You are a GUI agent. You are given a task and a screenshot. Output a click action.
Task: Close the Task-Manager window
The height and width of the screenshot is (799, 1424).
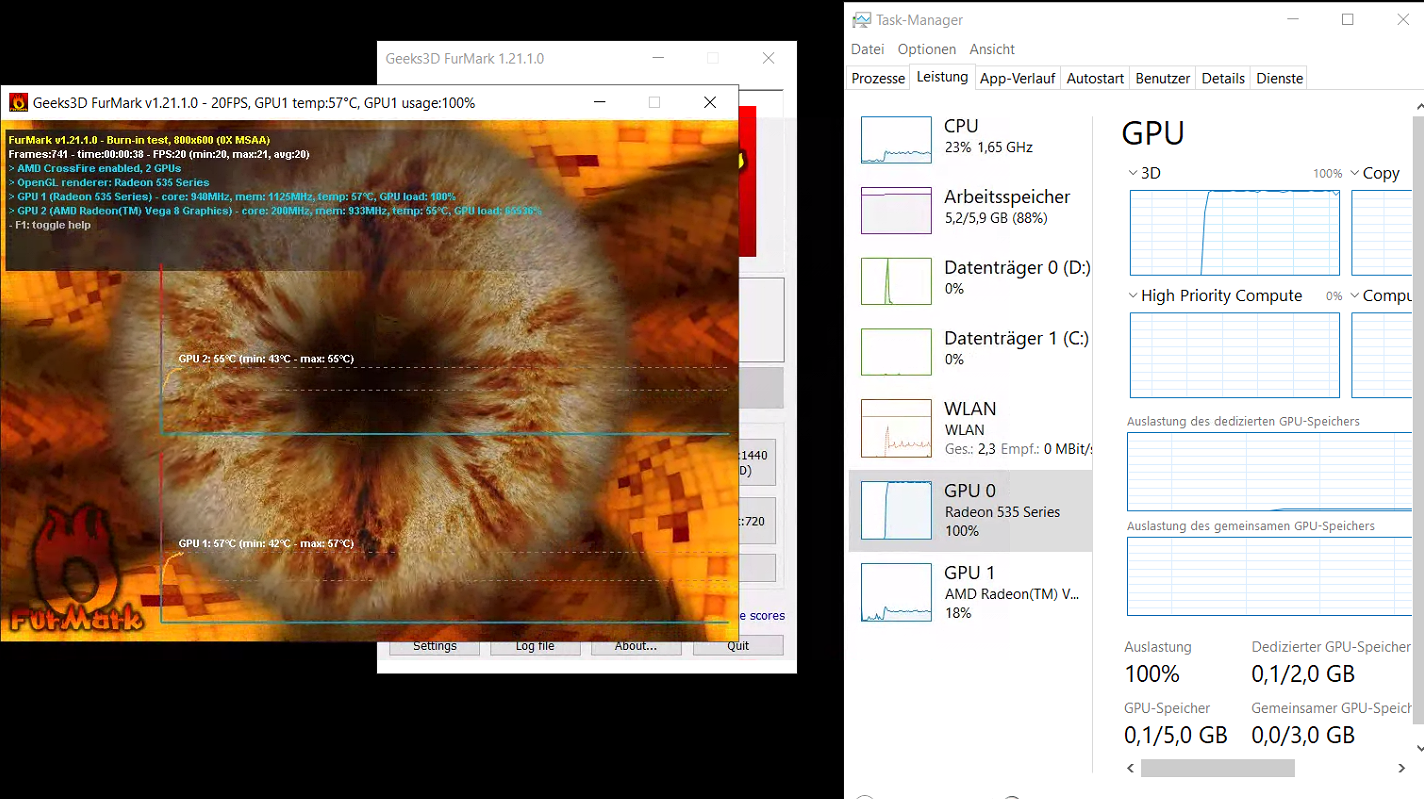click(1402, 20)
